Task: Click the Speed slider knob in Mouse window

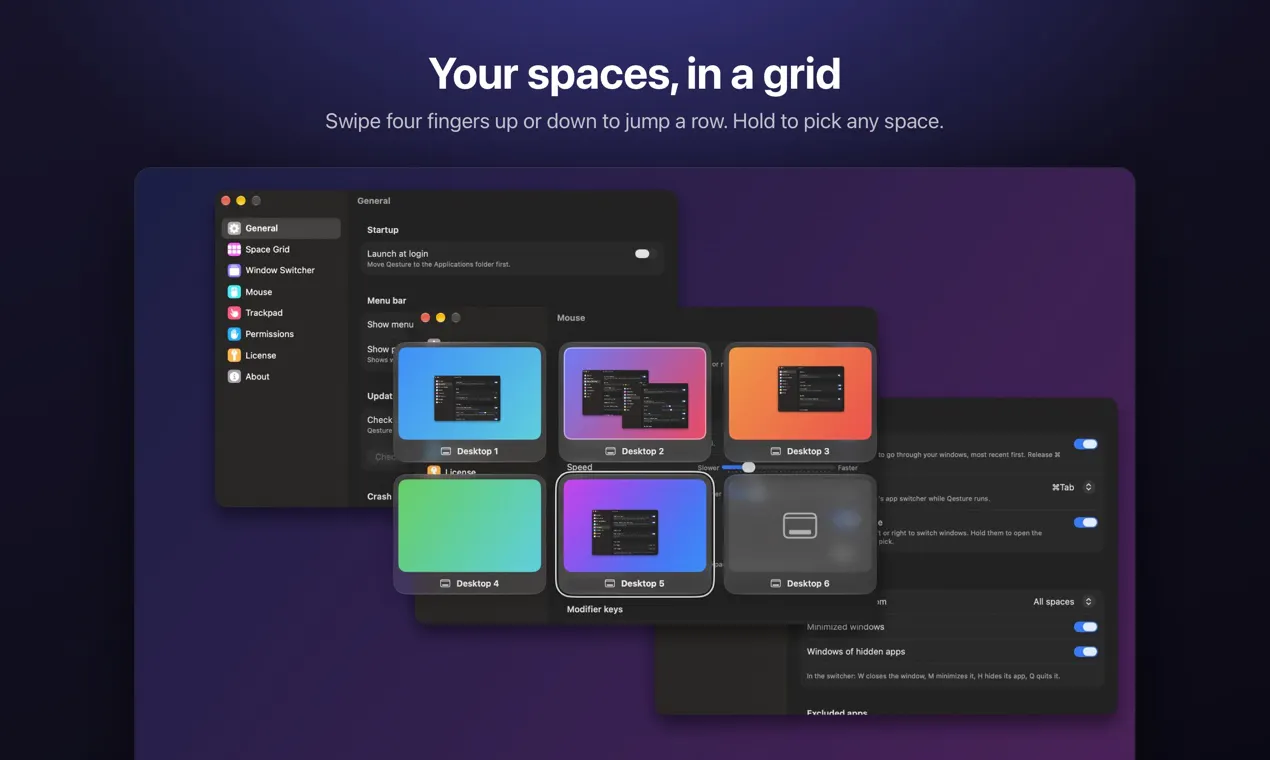Action: pyautogui.click(x=748, y=467)
